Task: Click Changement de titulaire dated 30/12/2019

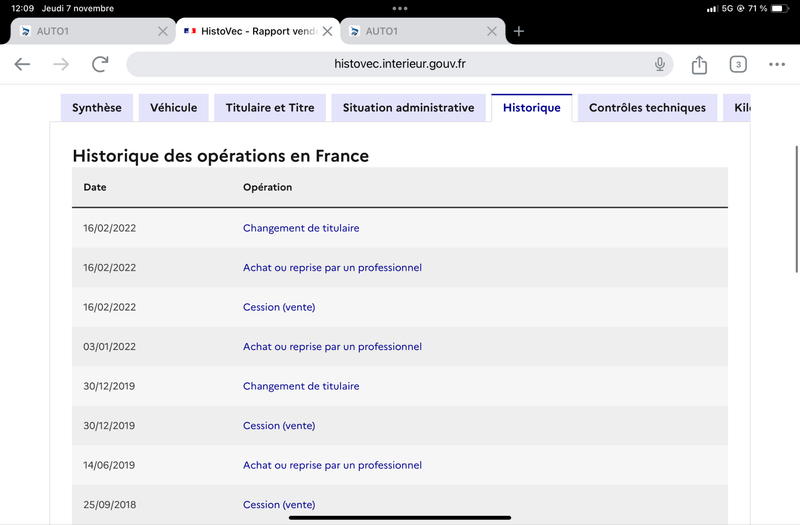Action: tap(301, 386)
